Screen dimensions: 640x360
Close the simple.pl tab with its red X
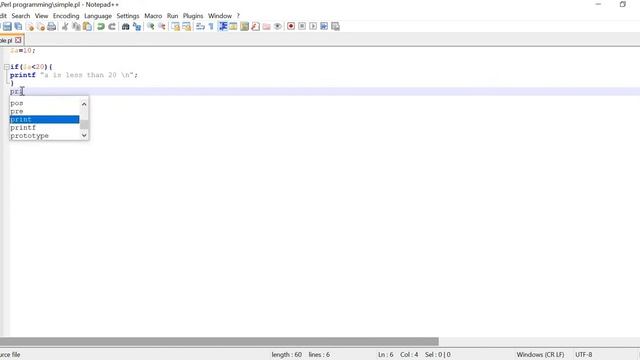(x=18, y=40)
